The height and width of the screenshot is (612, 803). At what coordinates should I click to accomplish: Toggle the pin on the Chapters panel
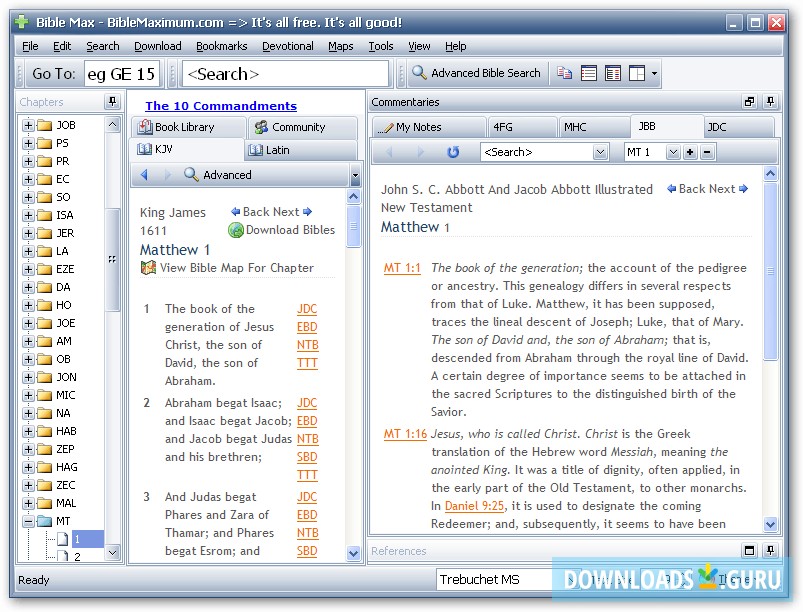point(112,101)
